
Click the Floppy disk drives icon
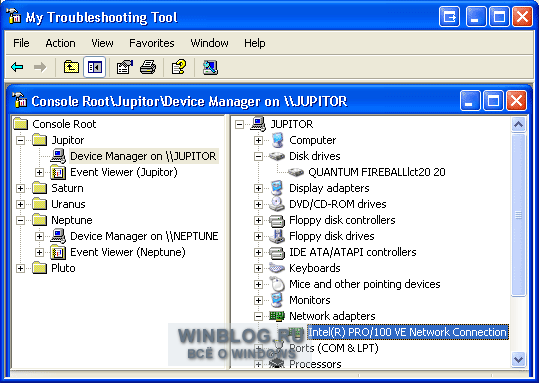pos(277,236)
